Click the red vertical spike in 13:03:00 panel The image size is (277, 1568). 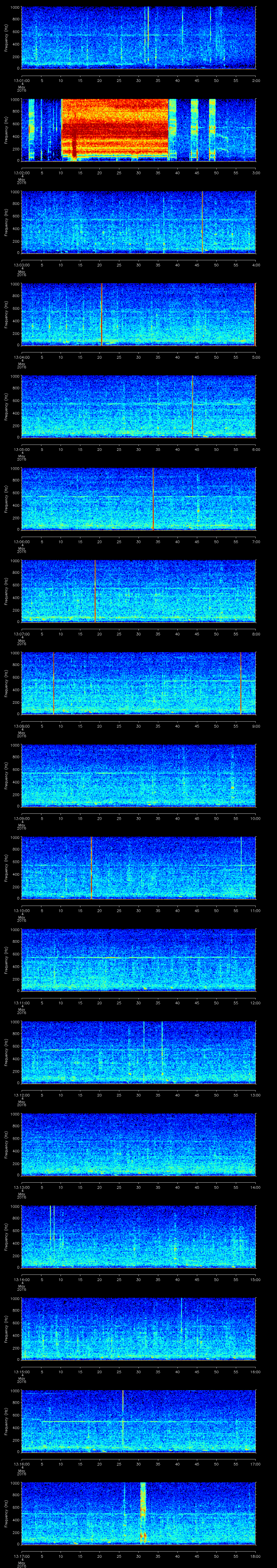(x=202, y=222)
